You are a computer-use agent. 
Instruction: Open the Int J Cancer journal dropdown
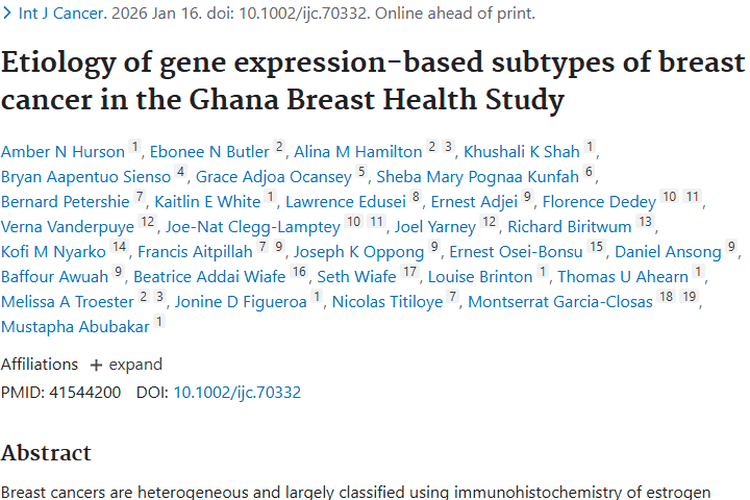click(42, 14)
